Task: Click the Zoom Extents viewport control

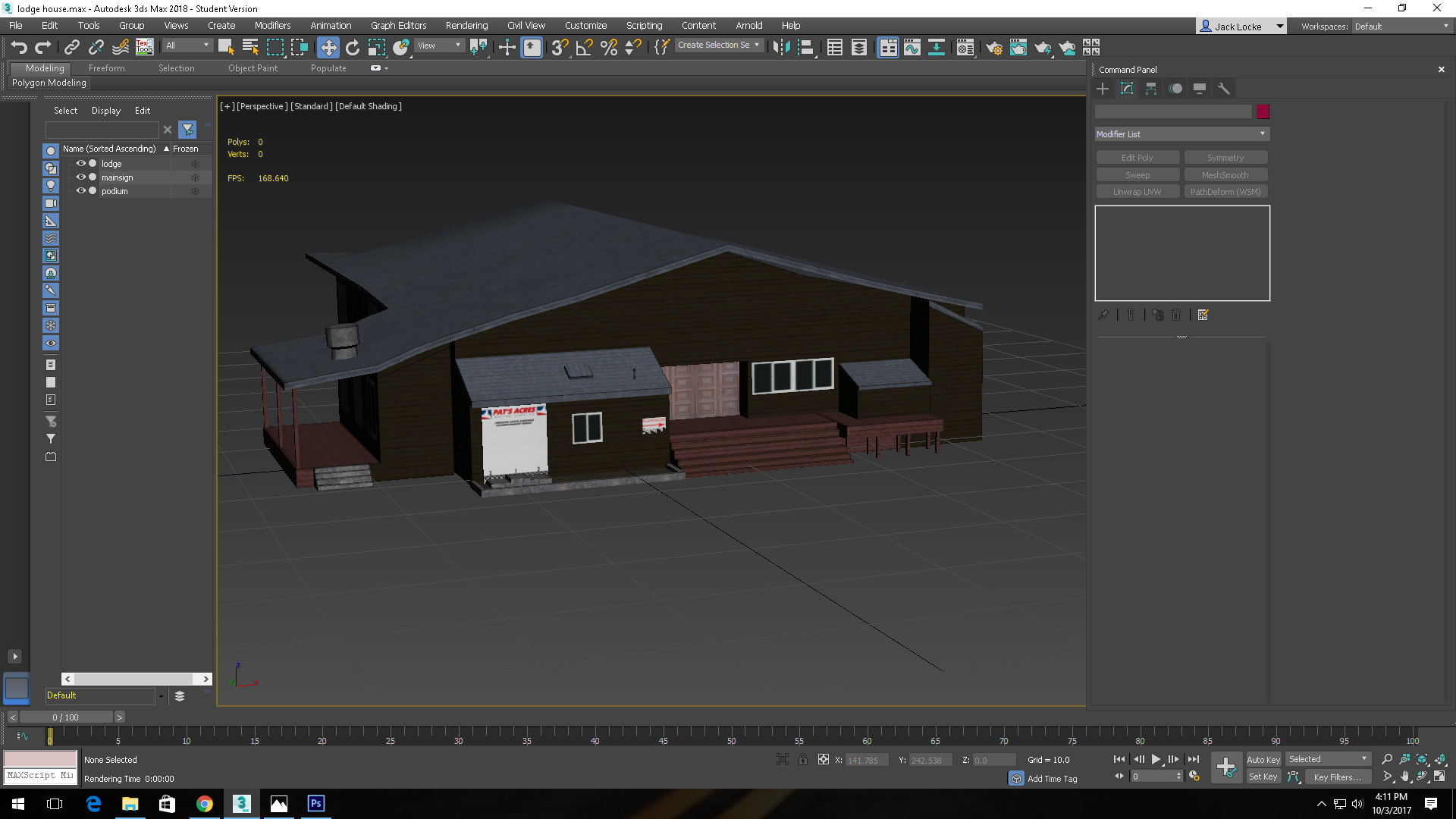Action: (x=1423, y=759)
